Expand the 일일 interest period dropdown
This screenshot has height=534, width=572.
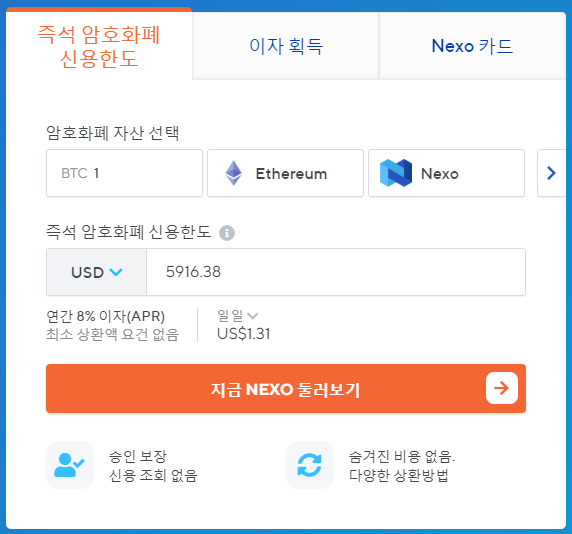coord(237,316)
